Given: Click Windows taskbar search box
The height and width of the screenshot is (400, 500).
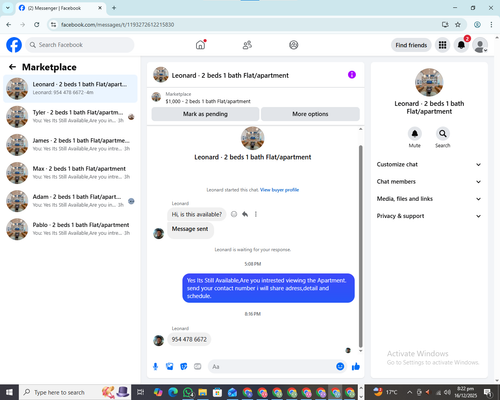Looking at the screenshot, I should coord(75,392).
